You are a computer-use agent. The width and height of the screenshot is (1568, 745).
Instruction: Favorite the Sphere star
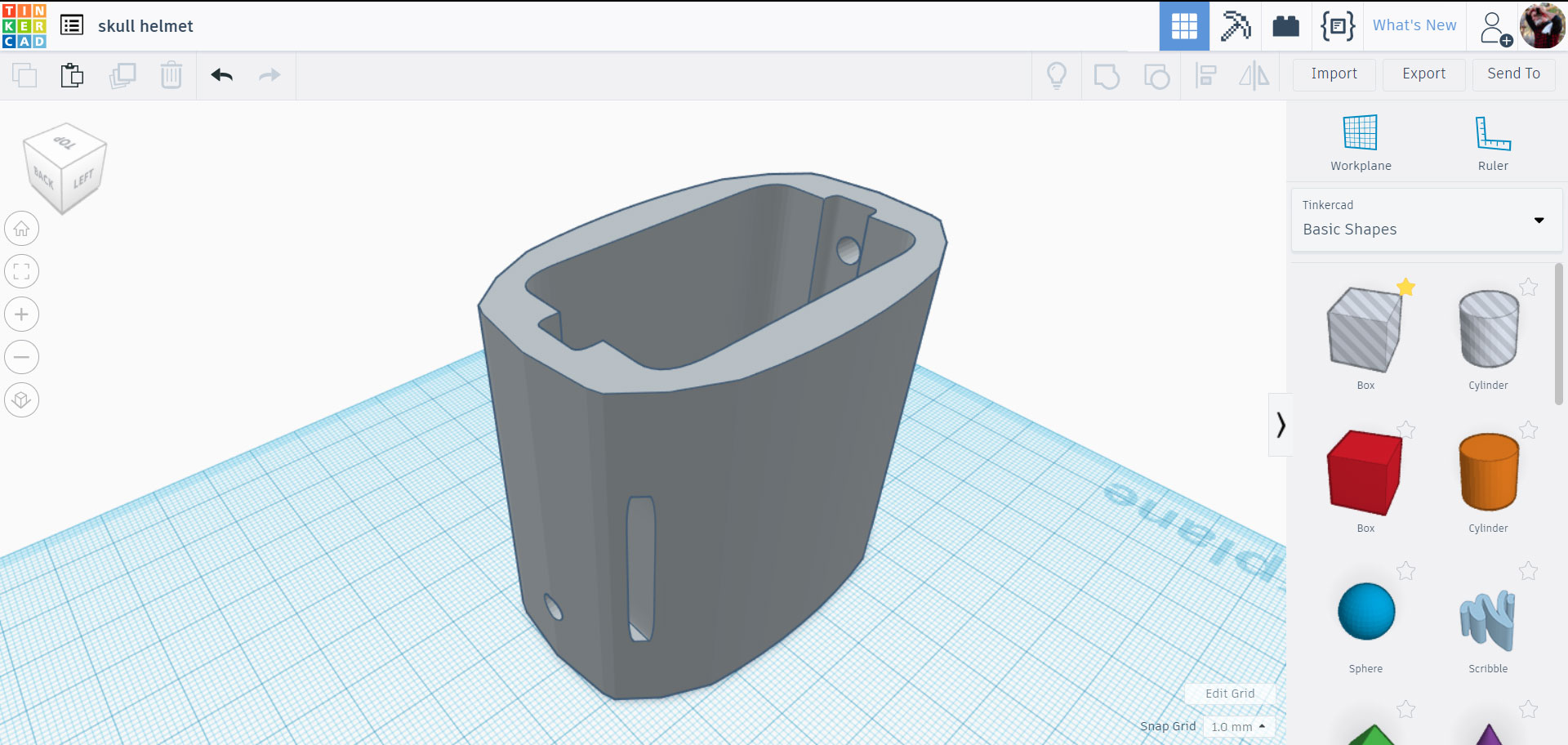[x=1405, y=570]
